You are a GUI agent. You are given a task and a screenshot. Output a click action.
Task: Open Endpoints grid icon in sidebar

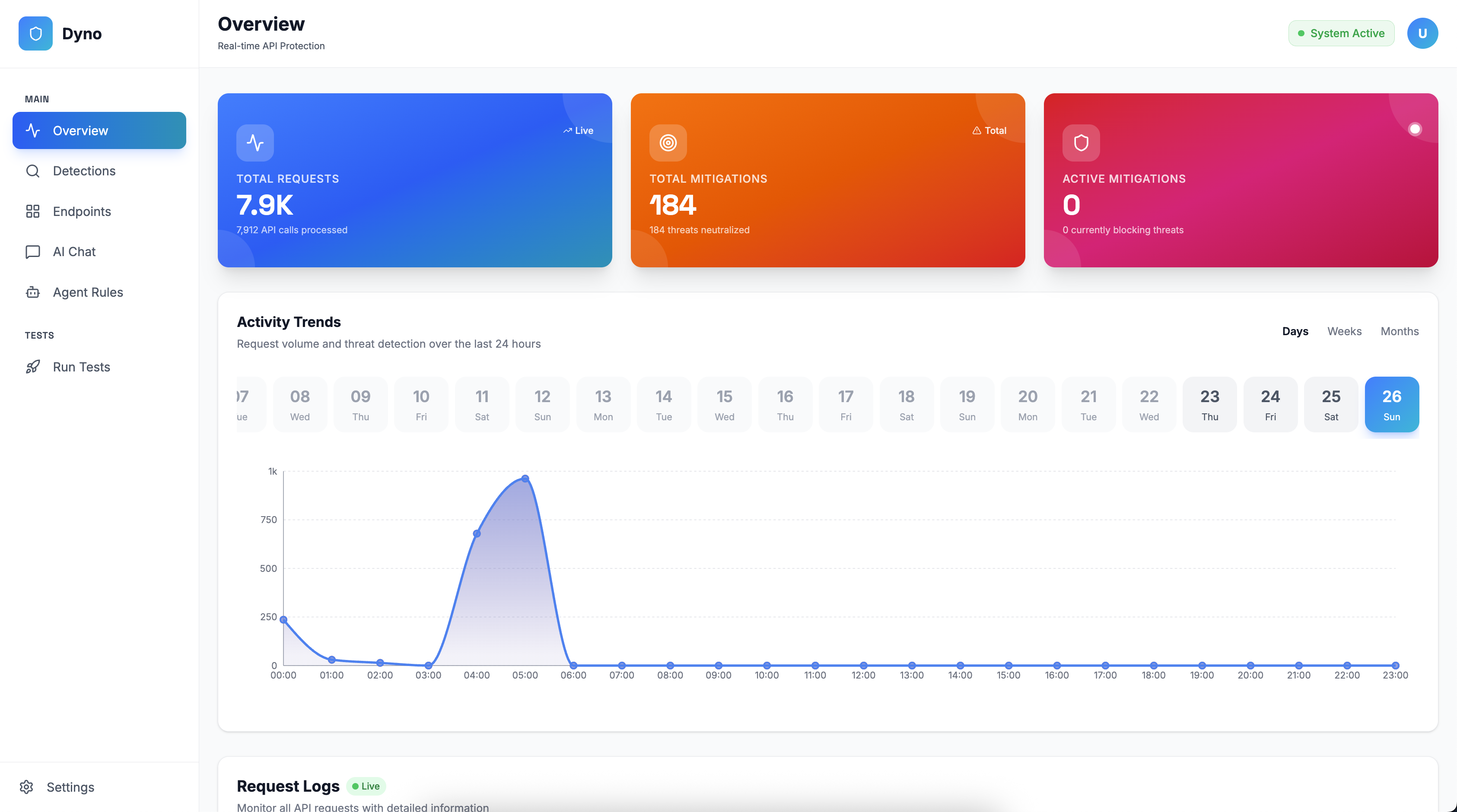pyautogui.click(x=33, y=212)
